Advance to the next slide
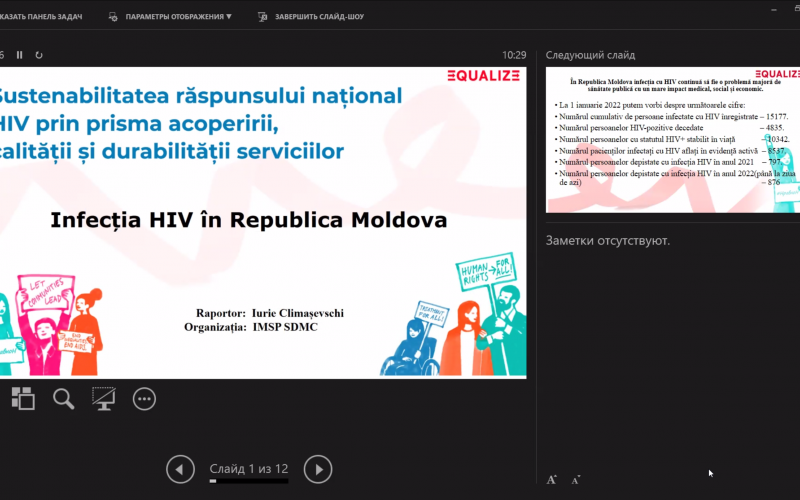800x500 pixels. click(x=317, y=468)
